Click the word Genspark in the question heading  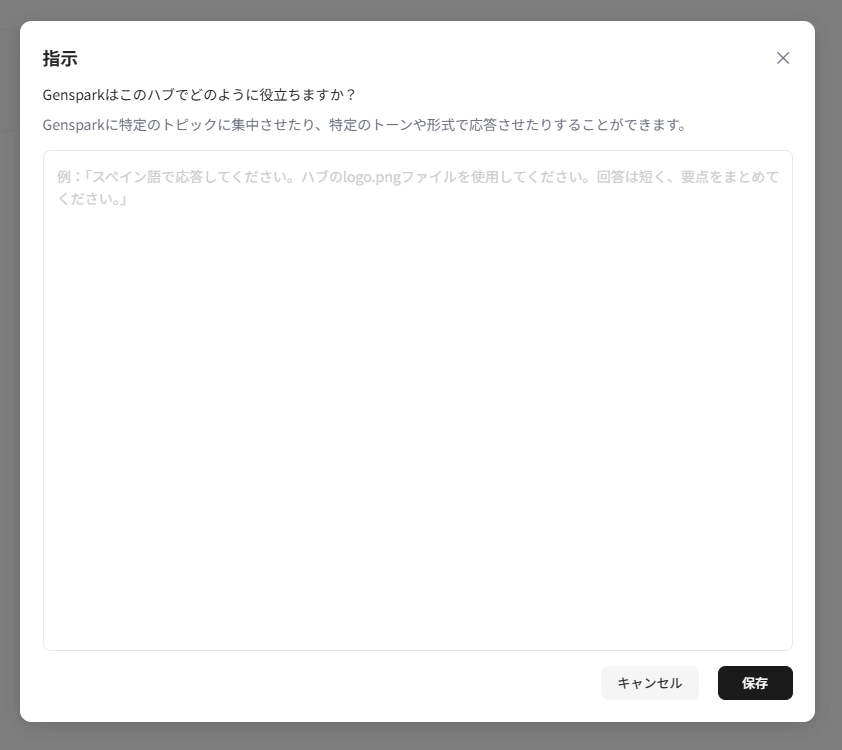pyautogui.click(x=73, y=95)
